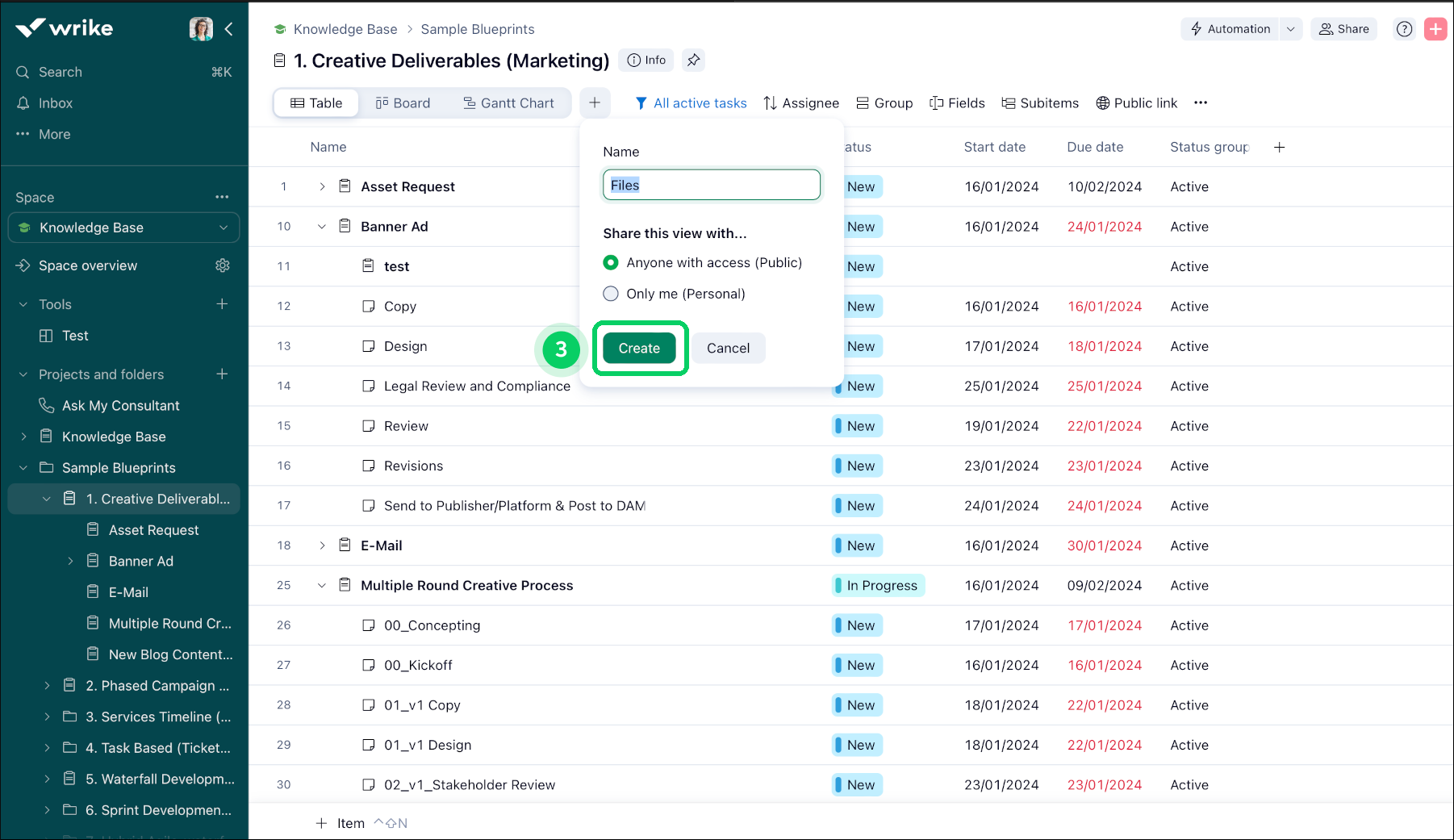
Task: Expand the Automation dropdown arrow
Action: coord(1291,29)
